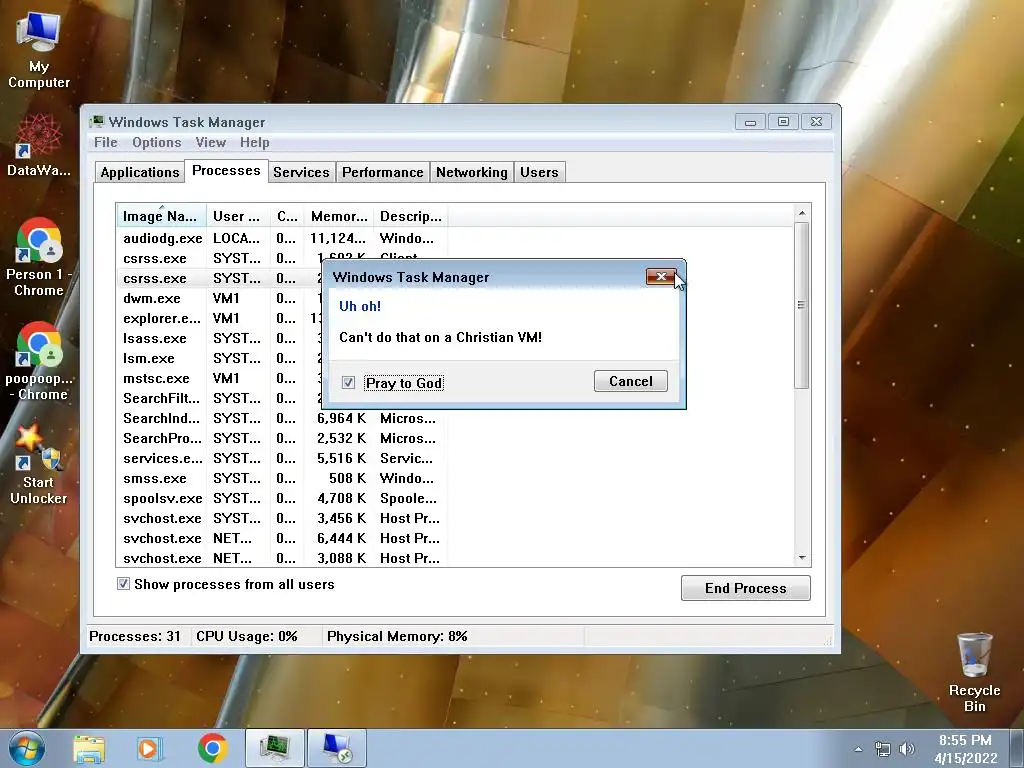The image size is (1024, 768).
Task: Sort by Image Name column header
Action: point(161,216)
